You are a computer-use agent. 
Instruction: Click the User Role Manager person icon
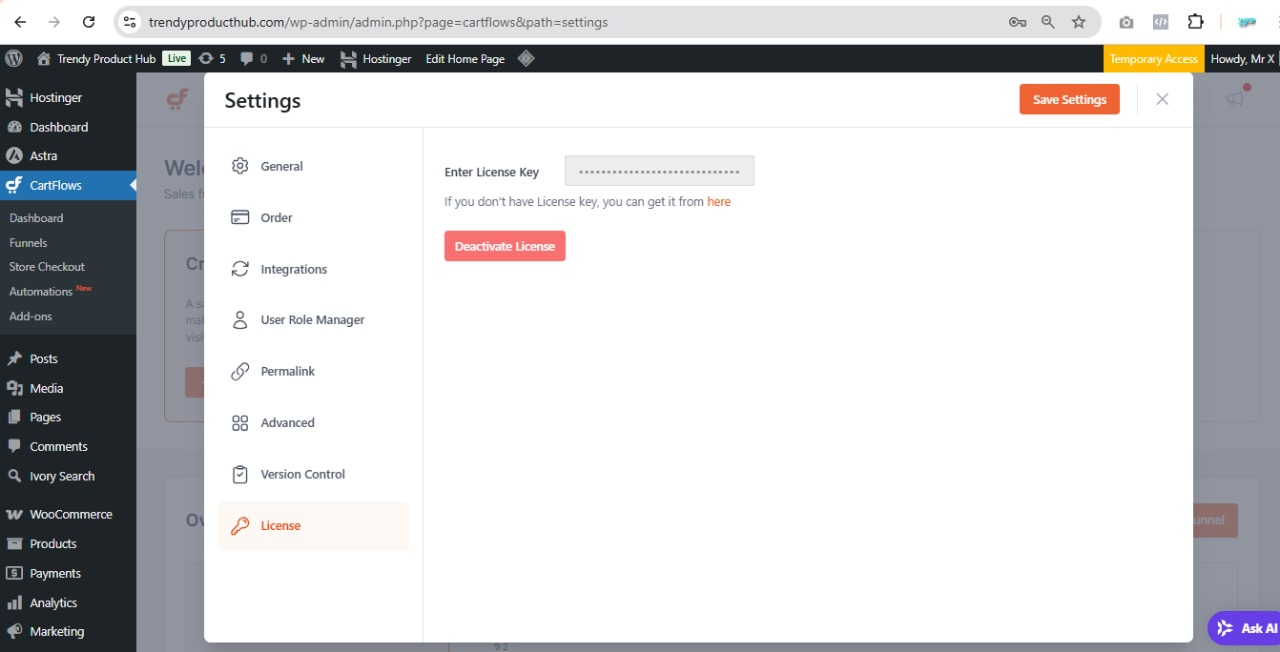(x=240, y=320)
